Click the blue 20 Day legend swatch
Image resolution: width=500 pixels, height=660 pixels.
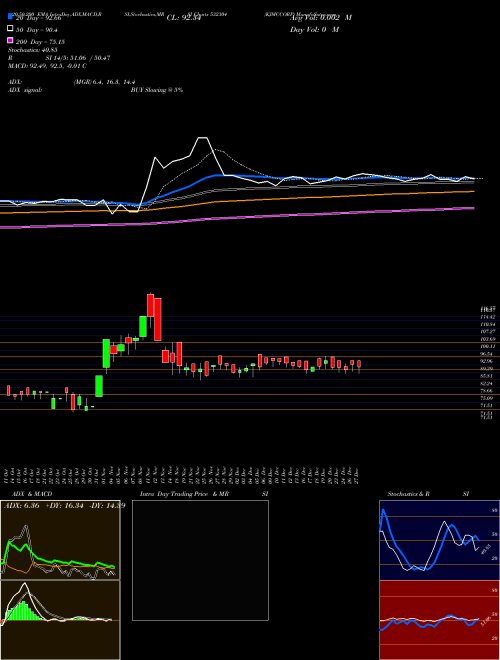click(x=11, y=16)
